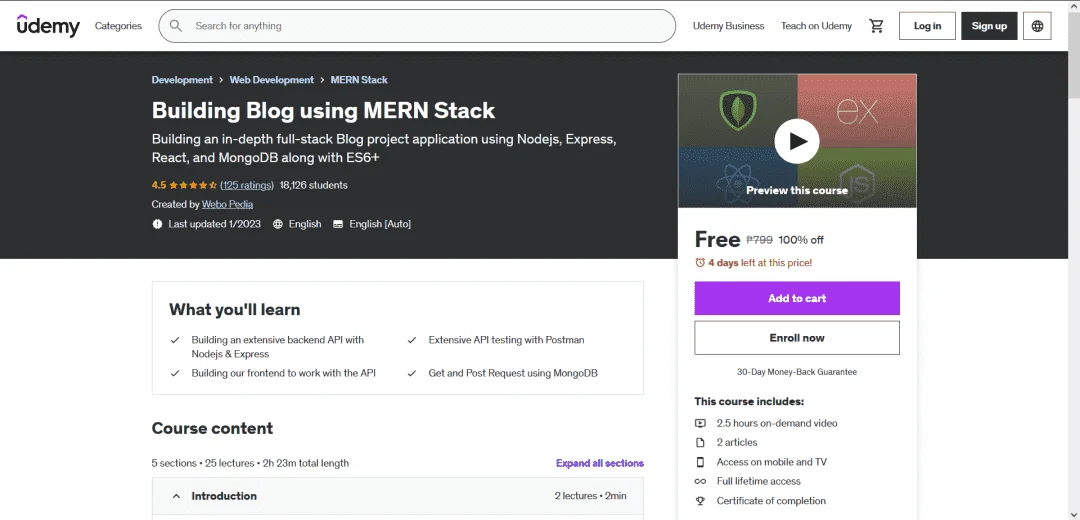Expand all sections of course content

600,464
